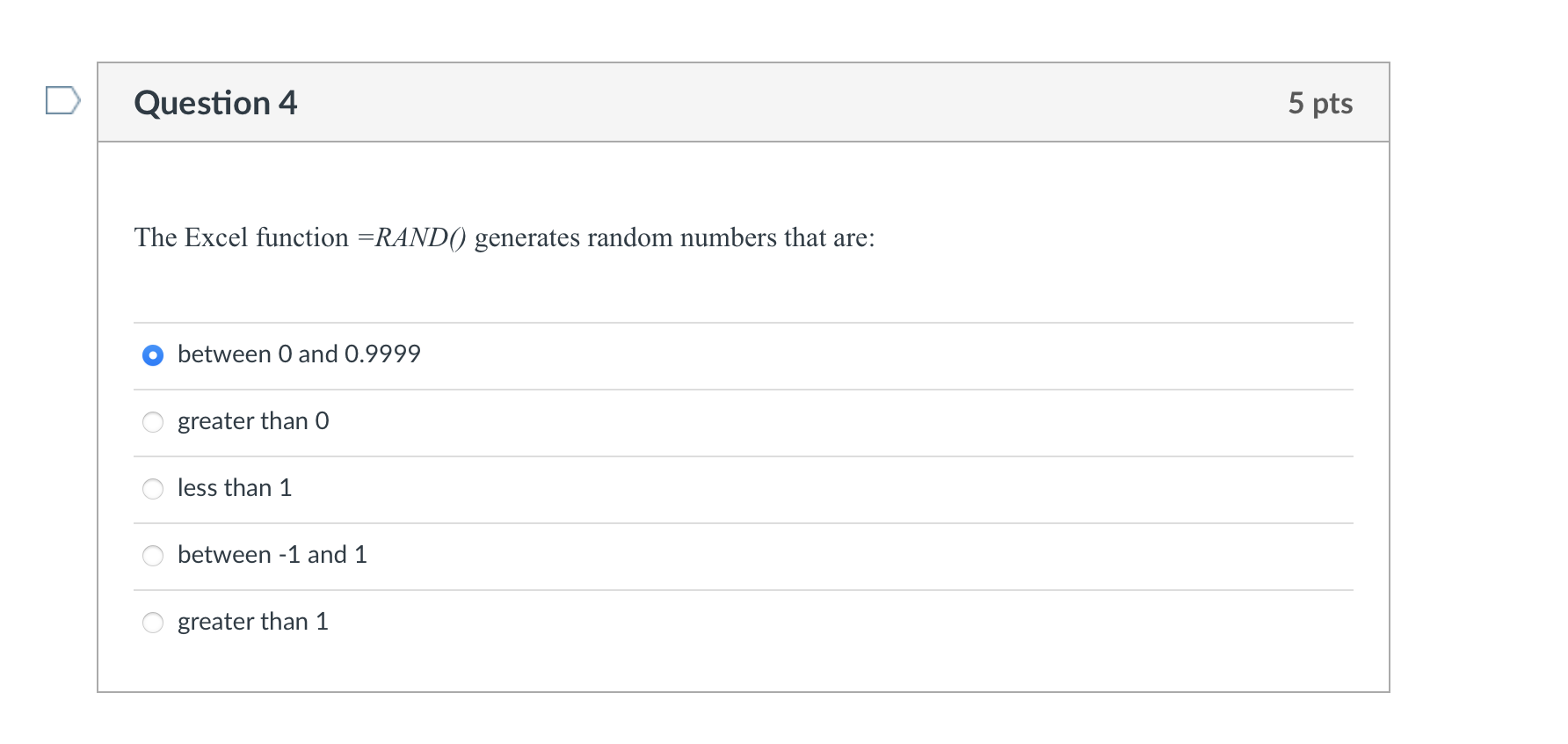Click the word "The" starting the prompt

pos(156,237)
